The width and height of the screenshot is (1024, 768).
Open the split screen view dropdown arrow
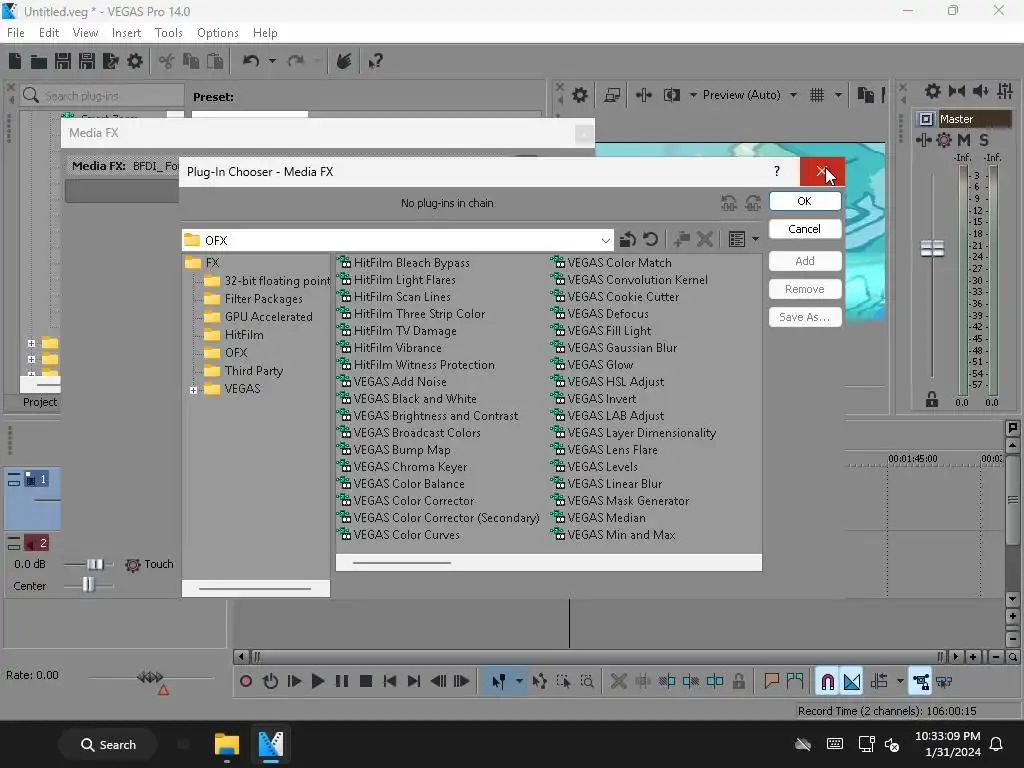tap(693, 95)
